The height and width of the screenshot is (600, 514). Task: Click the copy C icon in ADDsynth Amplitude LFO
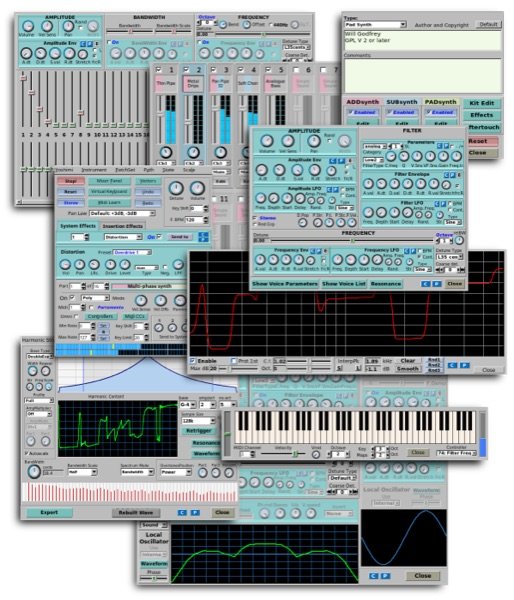coord(329,189)
